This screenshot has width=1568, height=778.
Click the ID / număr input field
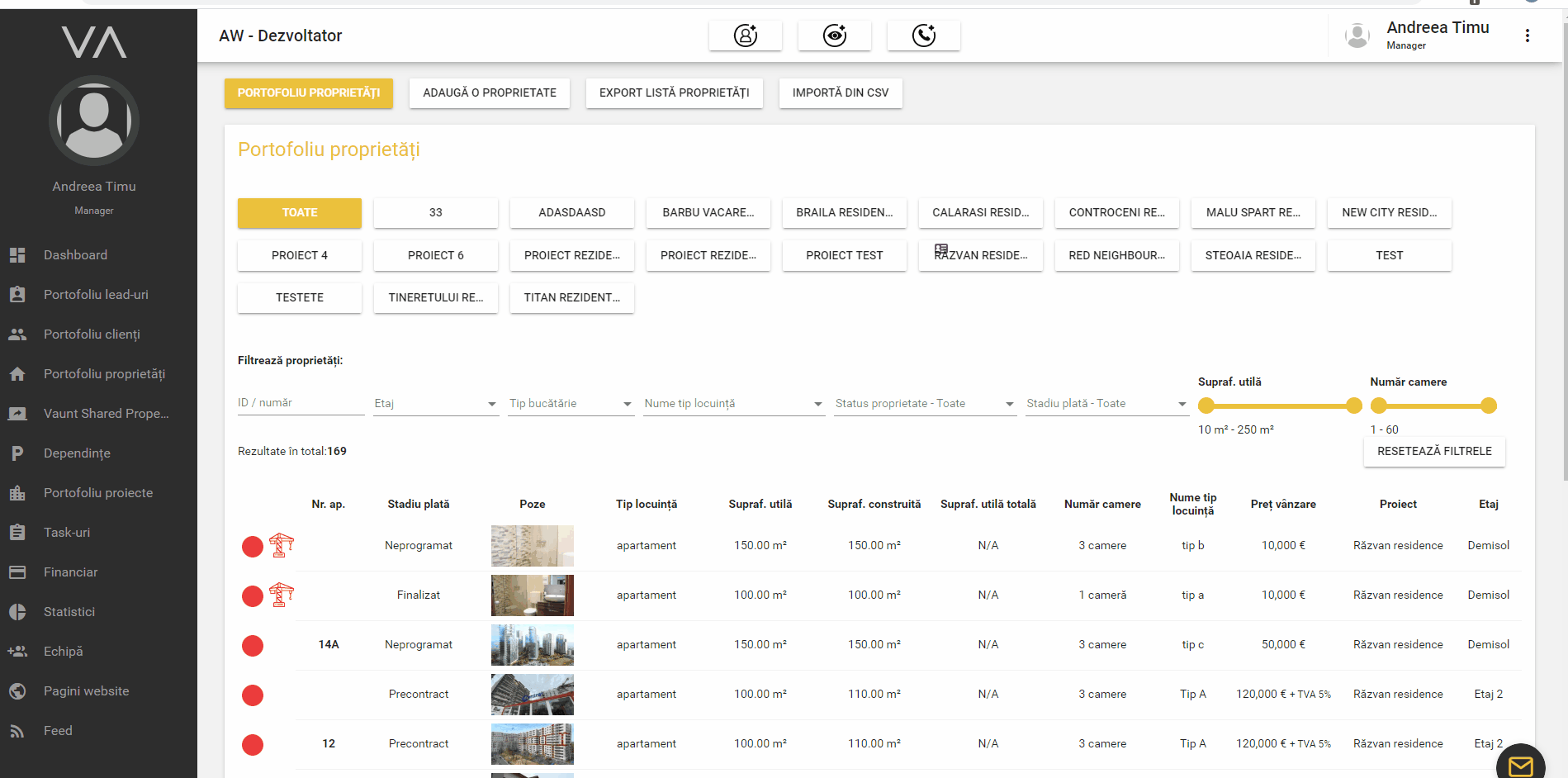pos(301,403)
